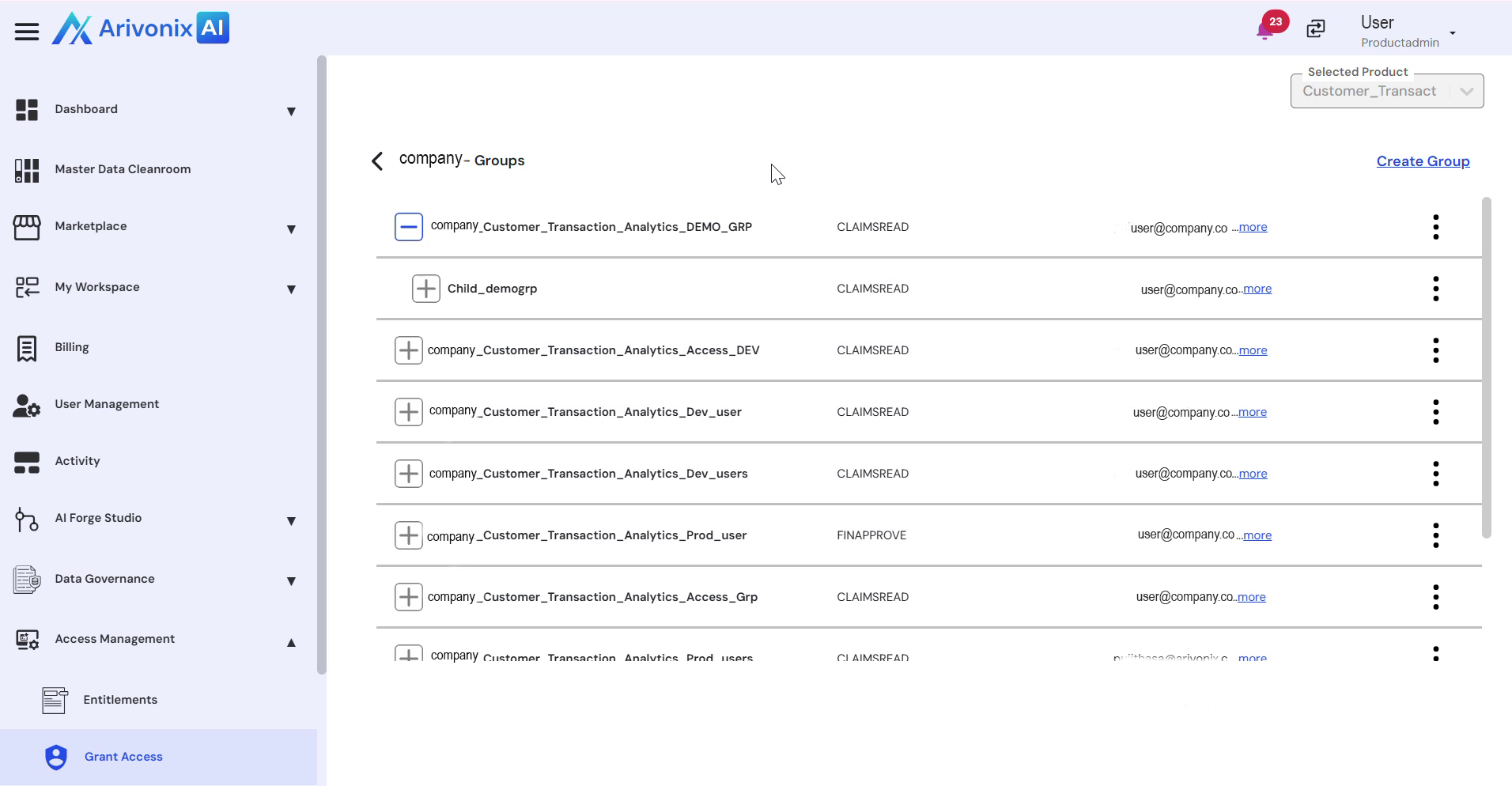The width and height of the screenshot is (1512, 786).
Task: Open Master Data Cleanroom from sidebar
Action: [x=123, y=169]
